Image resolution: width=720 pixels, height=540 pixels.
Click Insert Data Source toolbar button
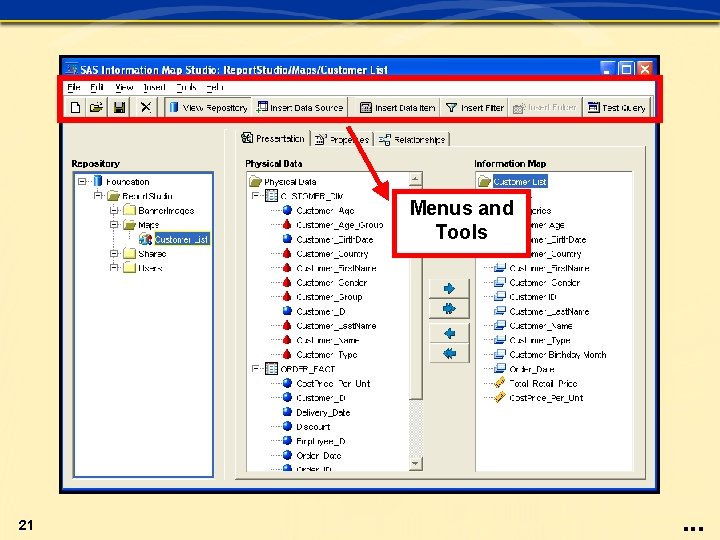point(300,107)
